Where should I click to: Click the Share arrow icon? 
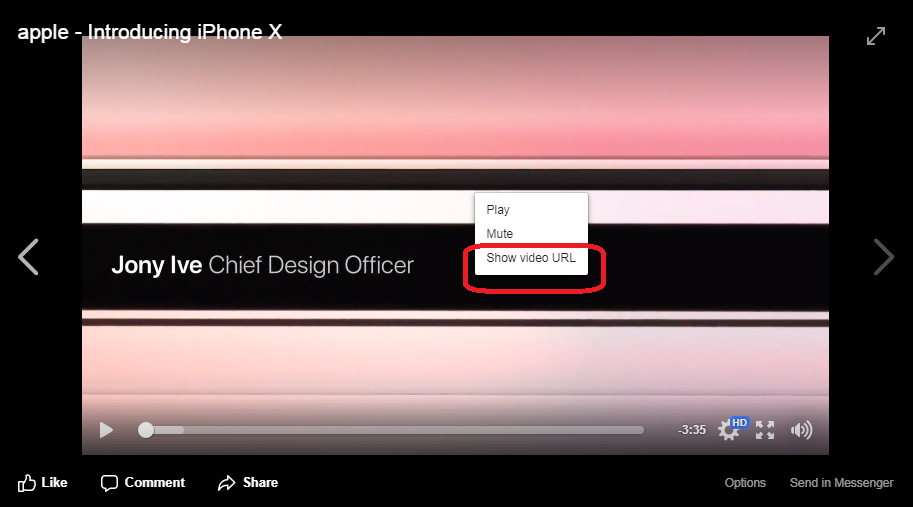pos(227,483)
